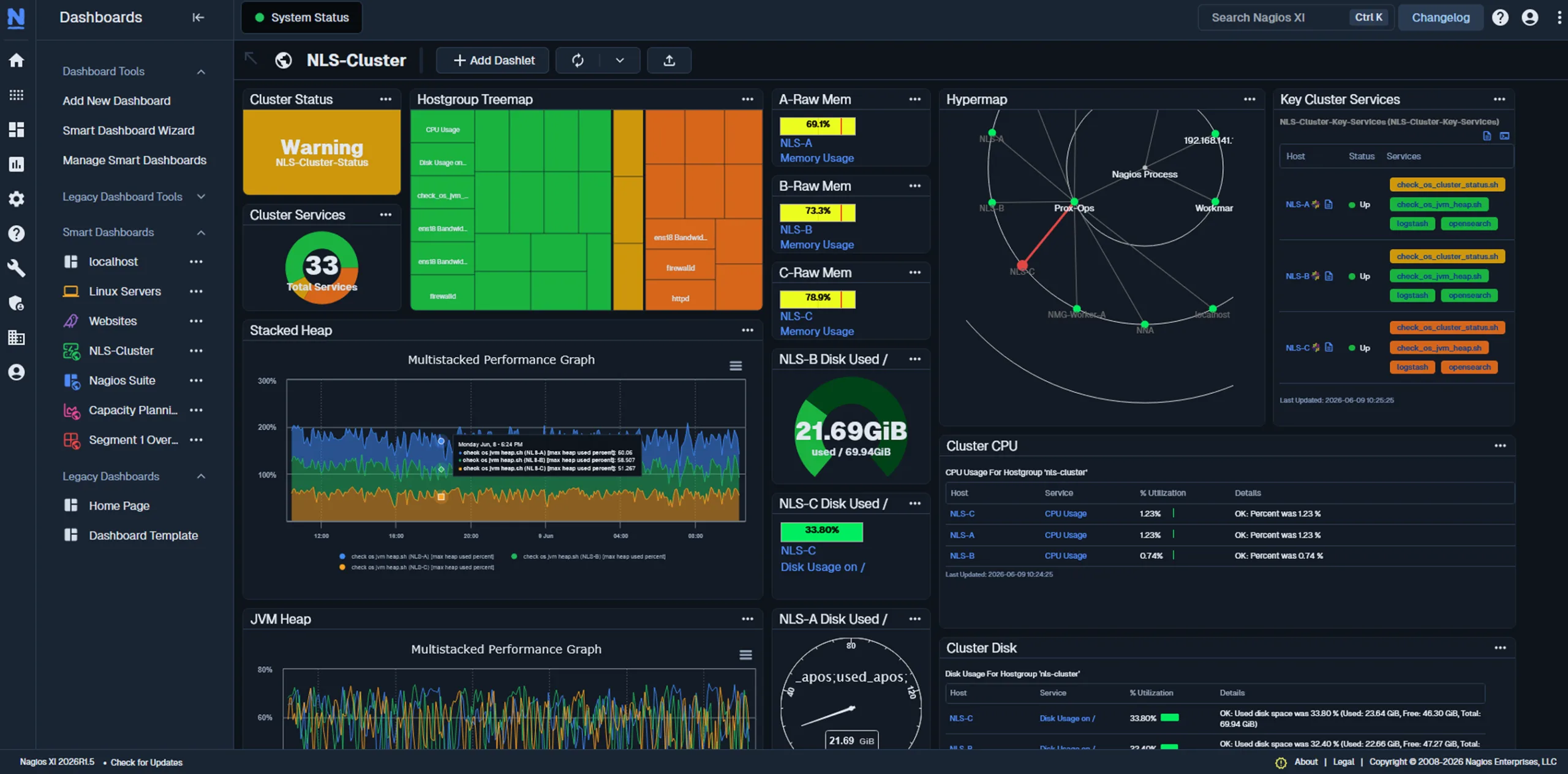The height and width of the screenshot is (774, 1568).
Task: Open Hostgroup Treemap dashlet options dots
Action: (747, 99)
